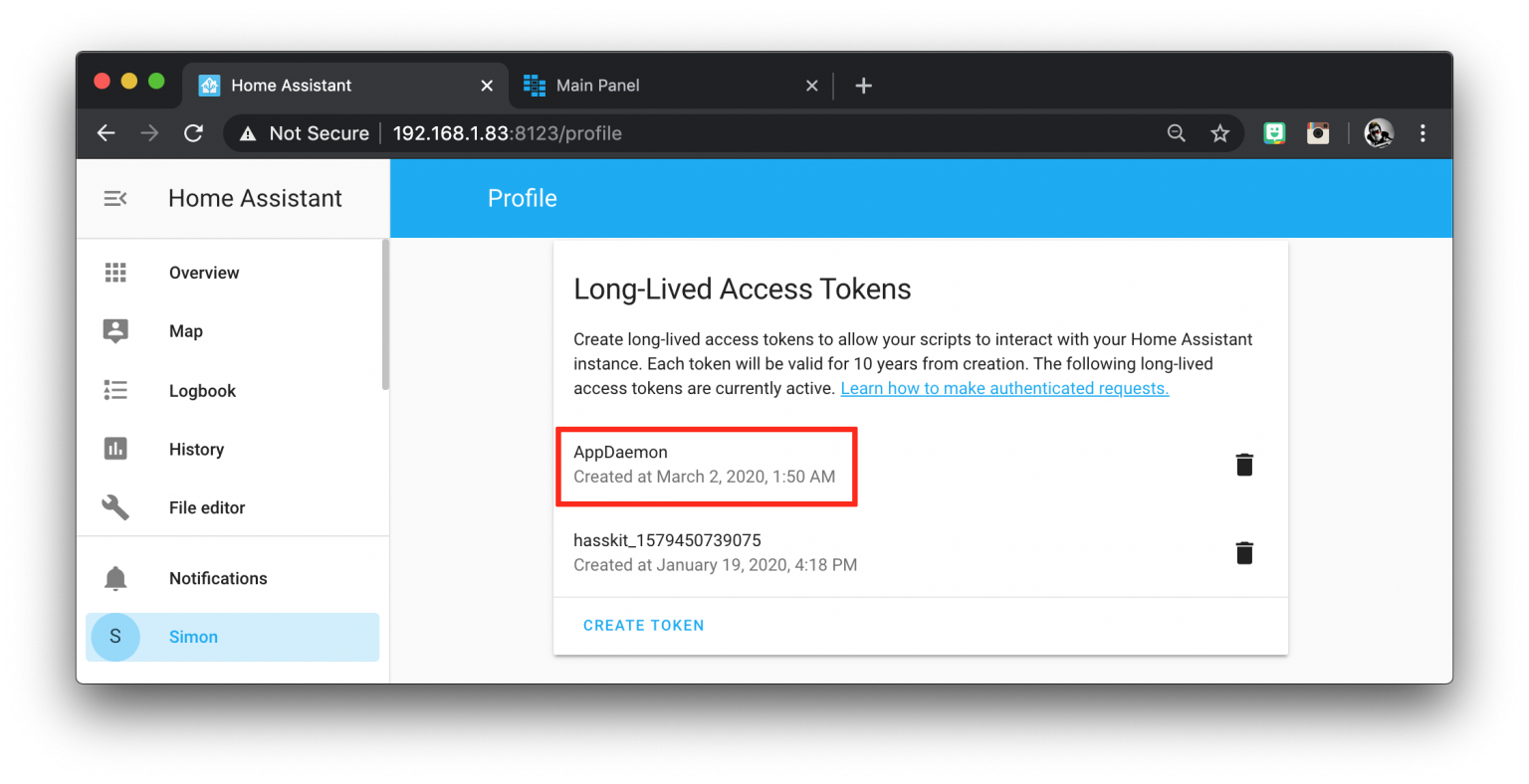Expand the Not Secure site information
The height and width of the screenshot is (784, 1529).
click(302, 133)
